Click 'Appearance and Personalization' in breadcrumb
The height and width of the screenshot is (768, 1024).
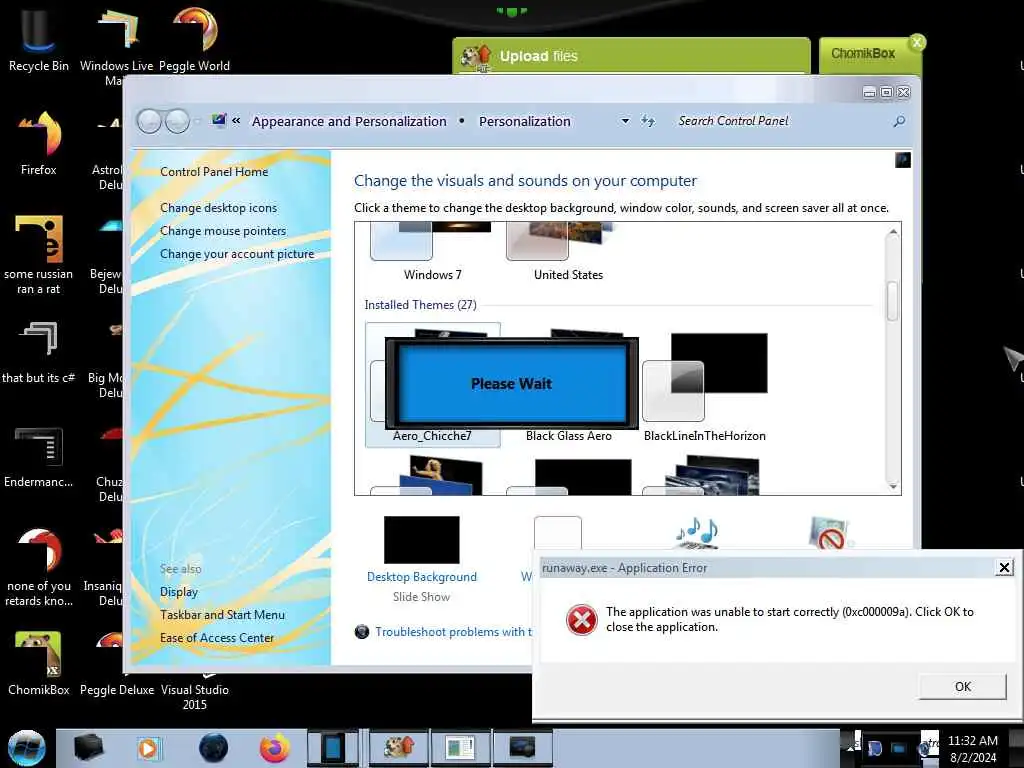[x=349, y=121]
